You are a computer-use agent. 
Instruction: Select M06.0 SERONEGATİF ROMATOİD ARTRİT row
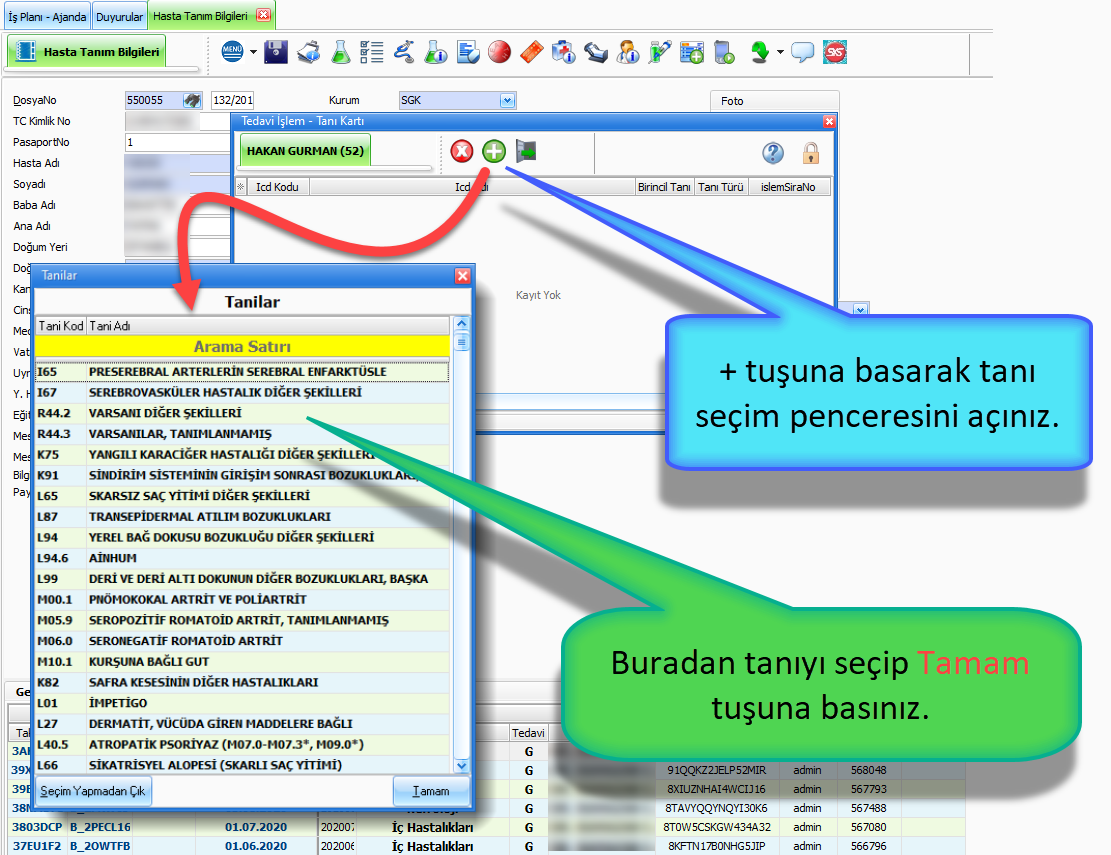pos(242,641)
